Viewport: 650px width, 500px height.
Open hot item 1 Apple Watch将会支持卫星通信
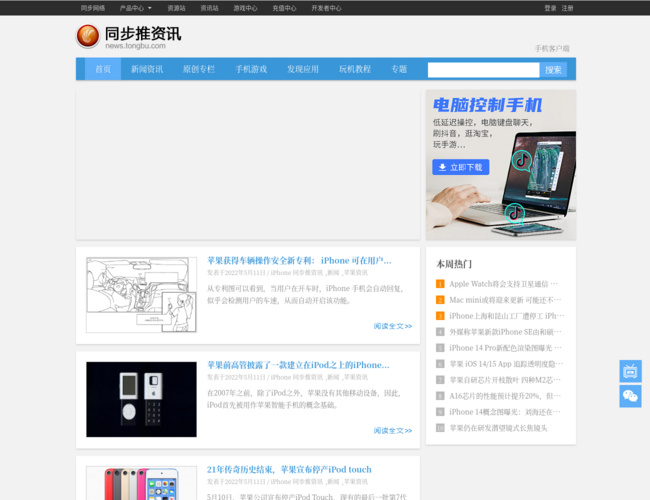[x=503, y=284]
